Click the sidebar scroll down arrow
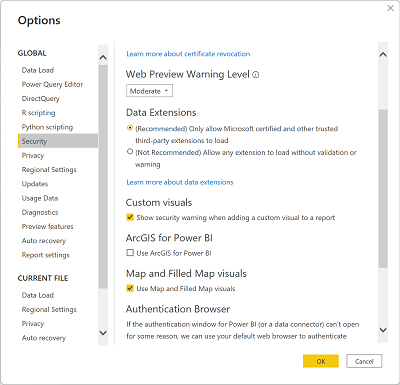400x385 pixels. [x=103, y=333]
